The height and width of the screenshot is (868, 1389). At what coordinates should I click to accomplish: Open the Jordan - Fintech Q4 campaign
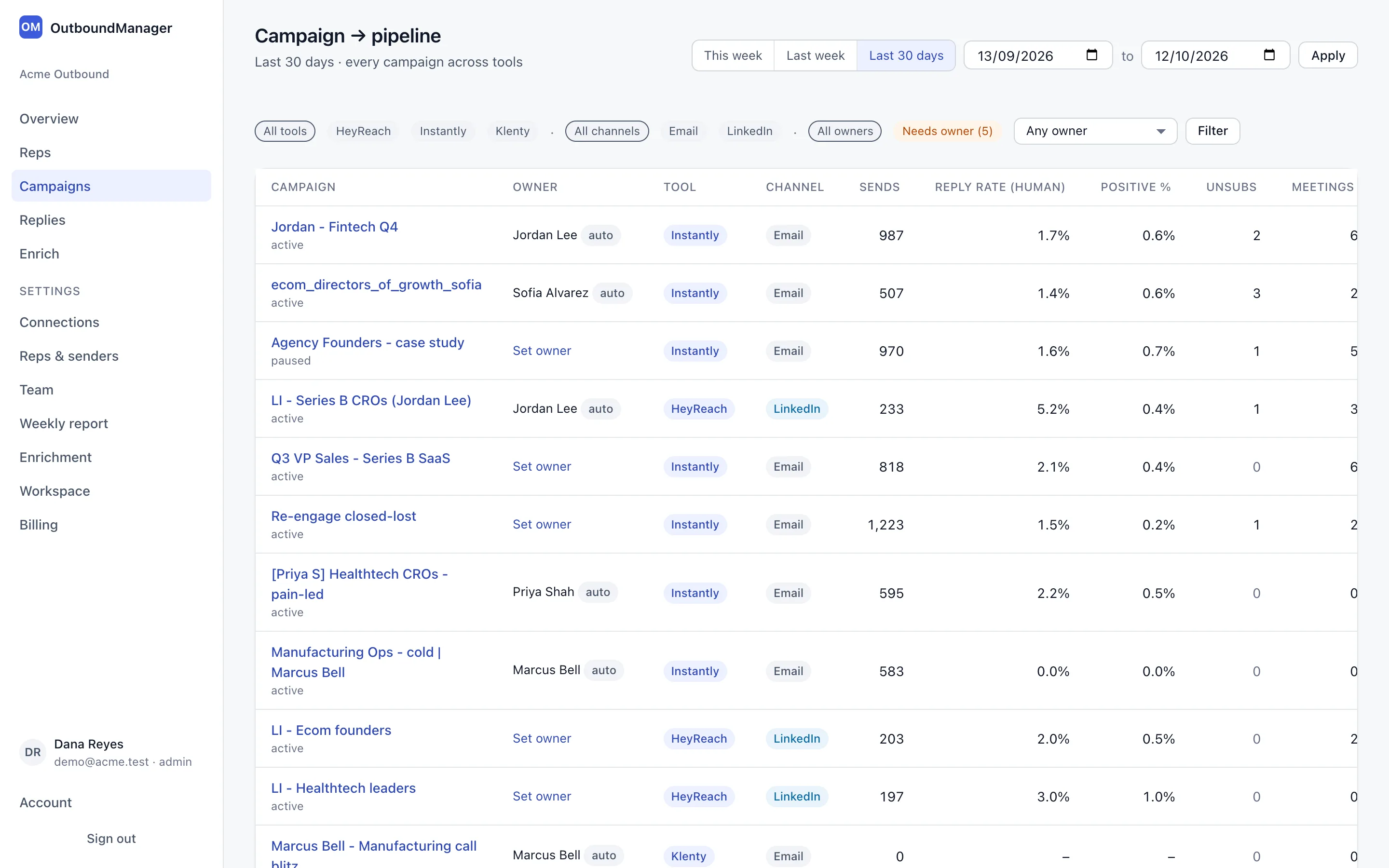pyautogui.click(x=334, y=227)
